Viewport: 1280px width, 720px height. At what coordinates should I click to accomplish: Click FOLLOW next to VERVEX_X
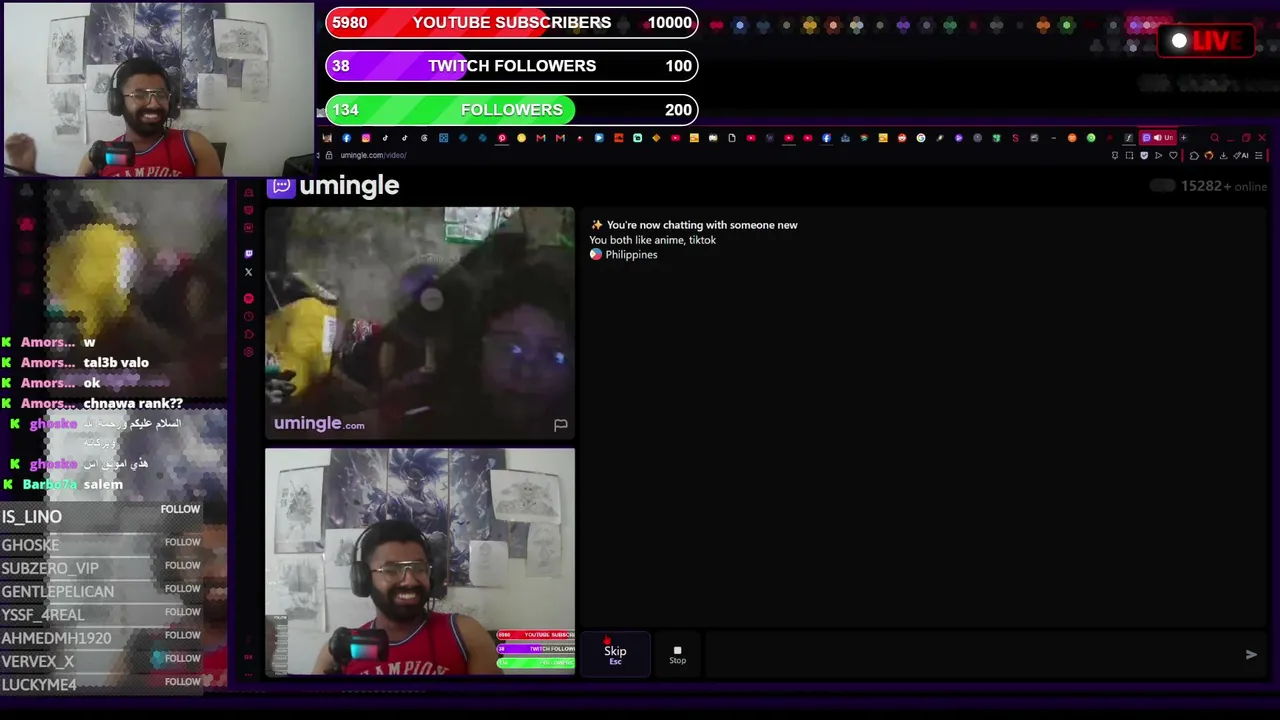(x=182, y=658)
